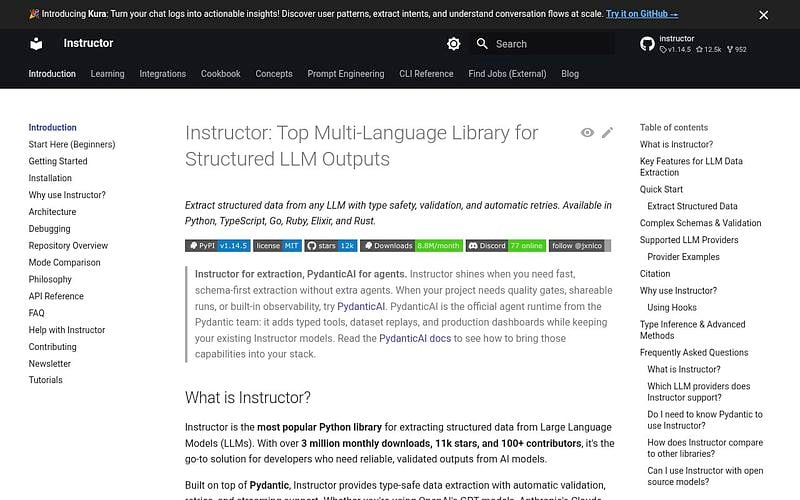Open Find Jobs (External) tab
Viewport: 800px width, 500px height.
[x=507, y=73]
